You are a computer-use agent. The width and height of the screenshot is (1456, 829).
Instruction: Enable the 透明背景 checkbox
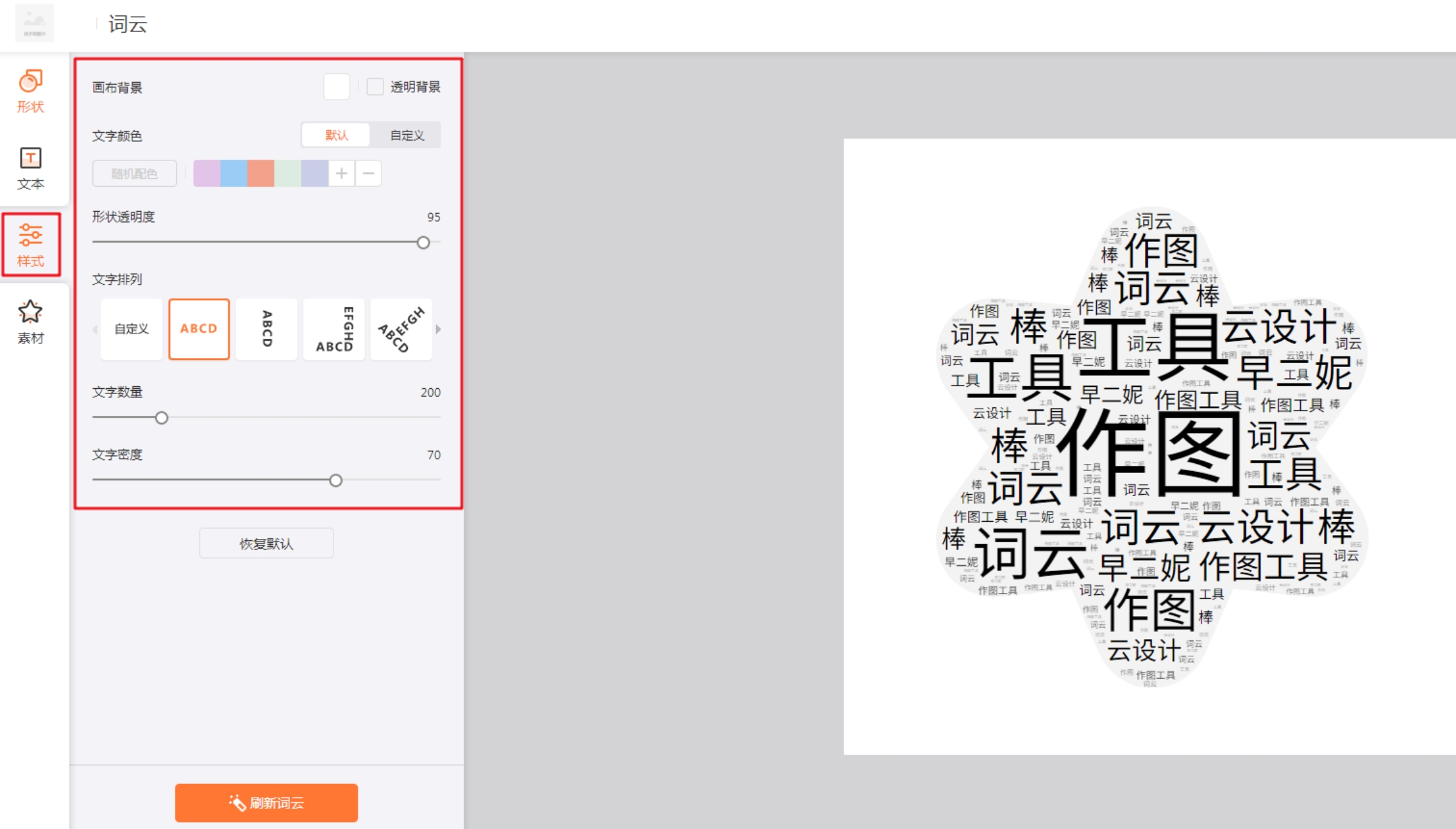click(375, 87)
